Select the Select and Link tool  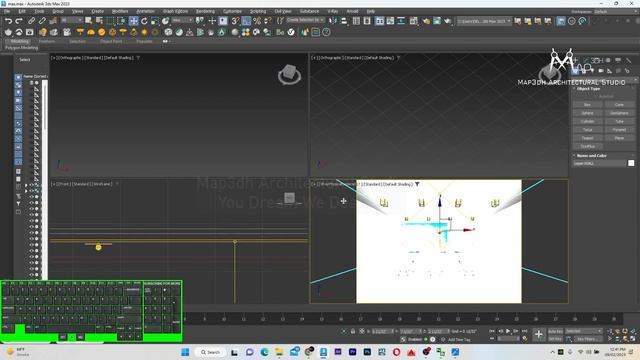pos(31,21)
